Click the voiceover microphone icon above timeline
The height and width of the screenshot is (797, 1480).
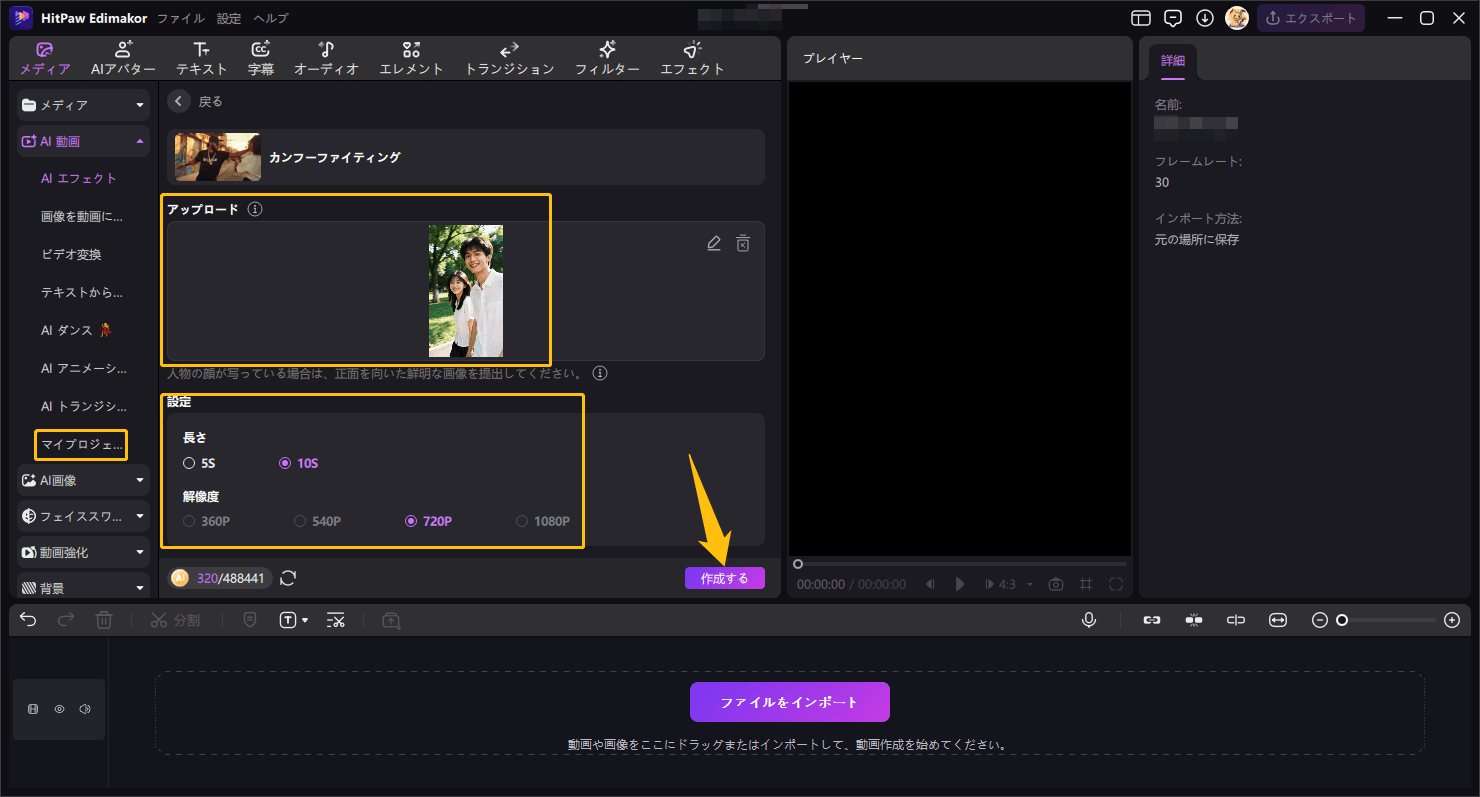pyautogui.click(x=1089, y=620)
